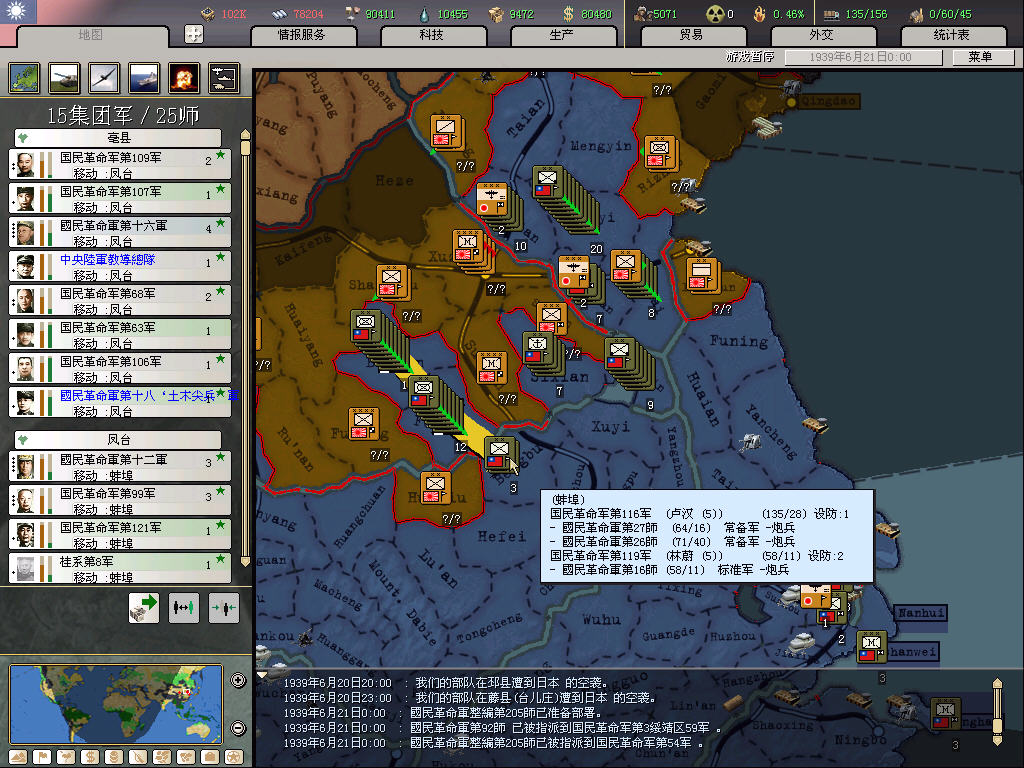The image size is (1024, 768).
Task: Select the naval units ship icon
Action: pyautogui.click(x=143, y=77)
